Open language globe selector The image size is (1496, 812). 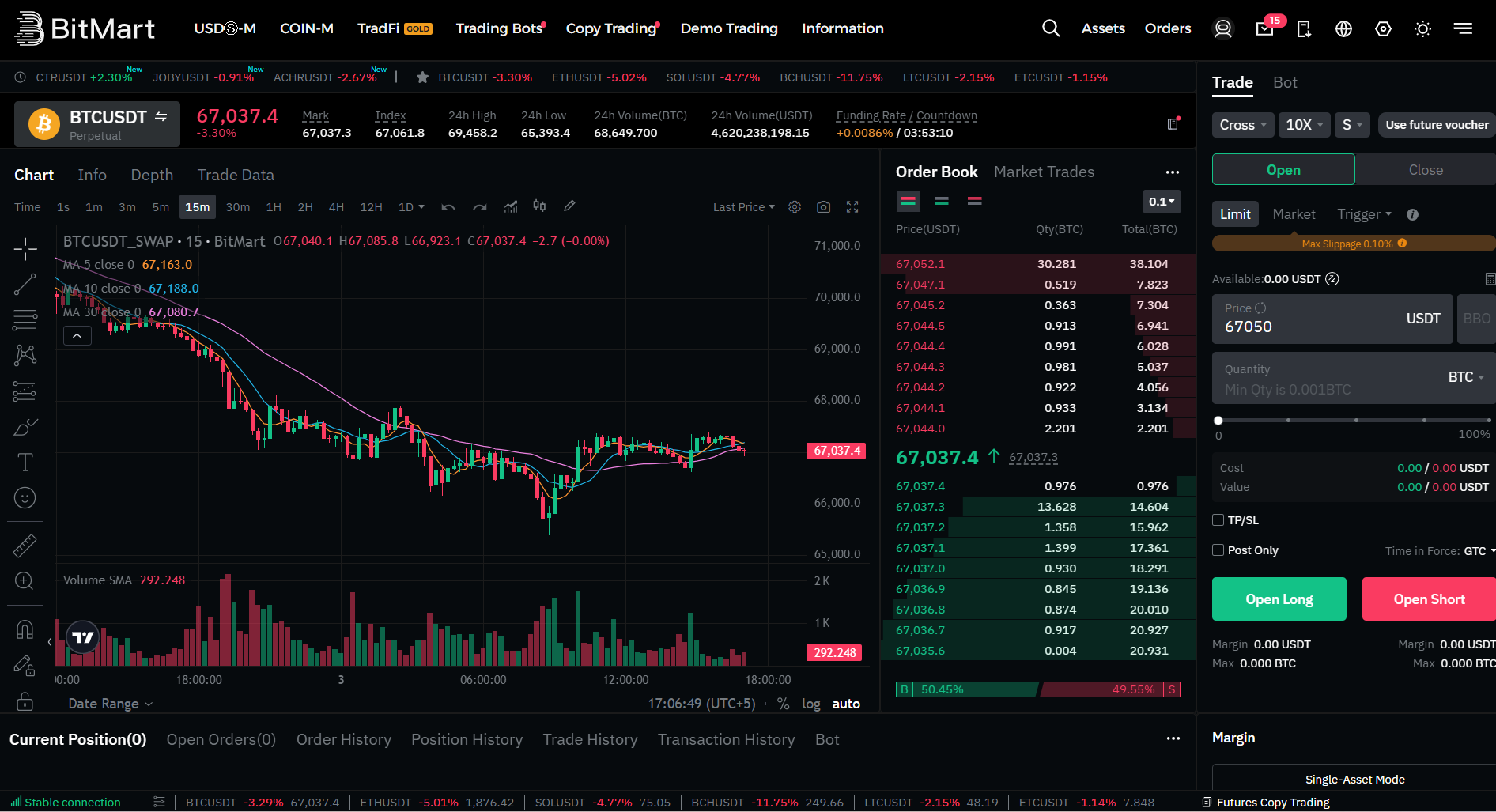pyautogui.click(x=1343, y=28)
